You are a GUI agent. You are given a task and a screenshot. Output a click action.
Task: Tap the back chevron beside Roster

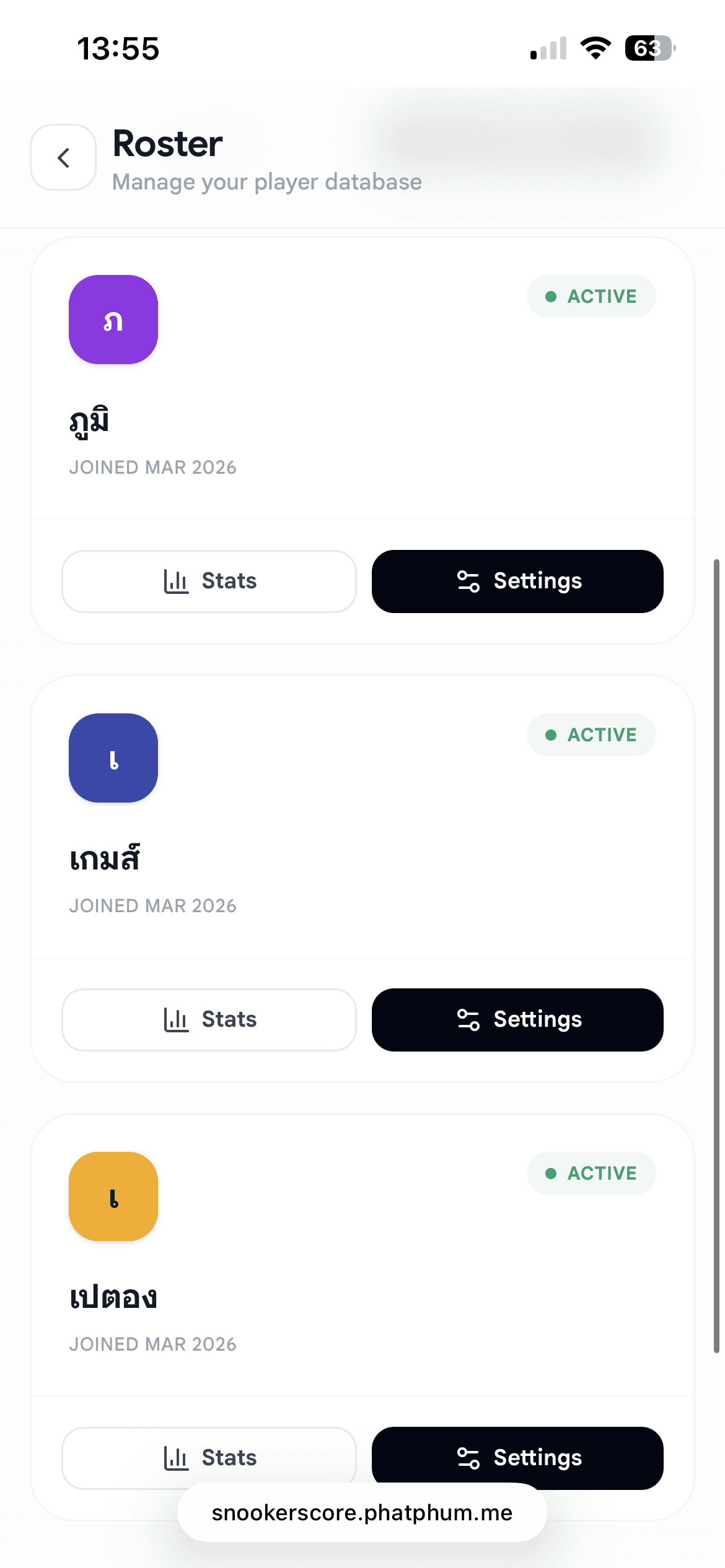tap(63, 157)
